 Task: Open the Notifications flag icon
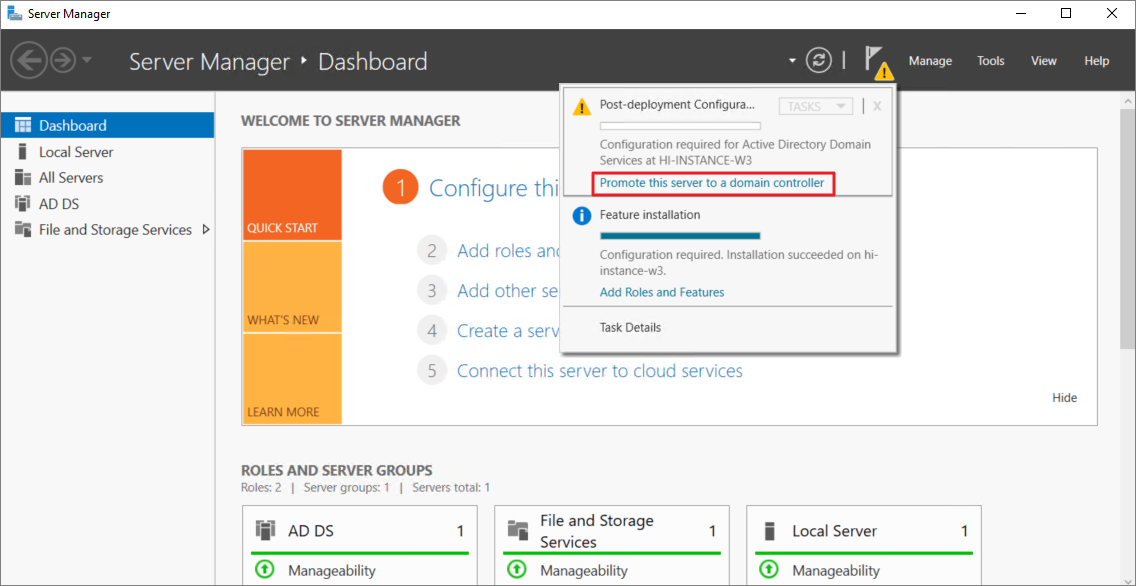click(877, 62)
